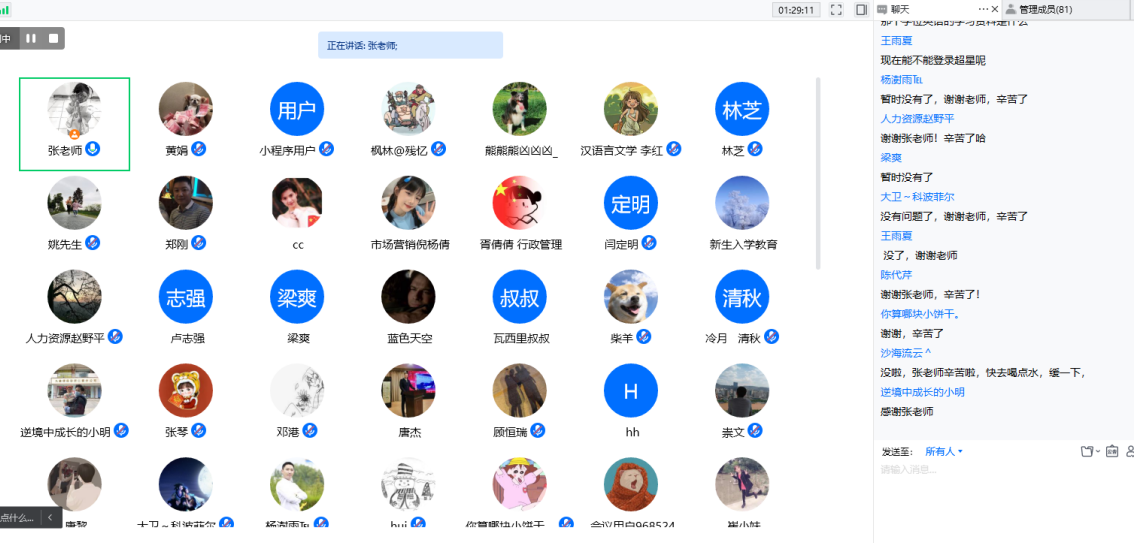The image size is (1134, 543).
Task: Stop the meeting recording
Action: coord(54,39)
